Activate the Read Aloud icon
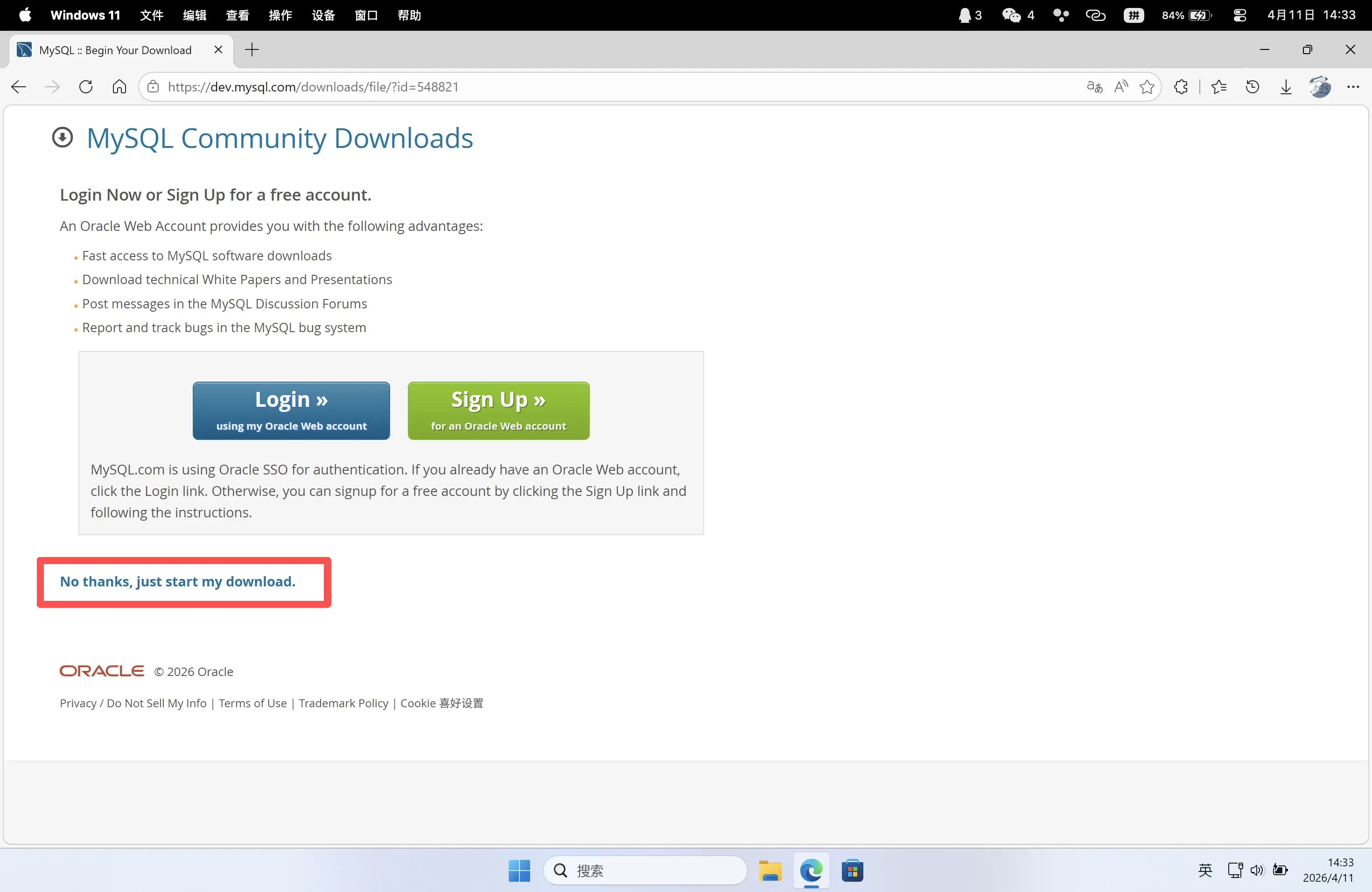The height and width of the screenshot is (892, 1372). coord(1120,87)
